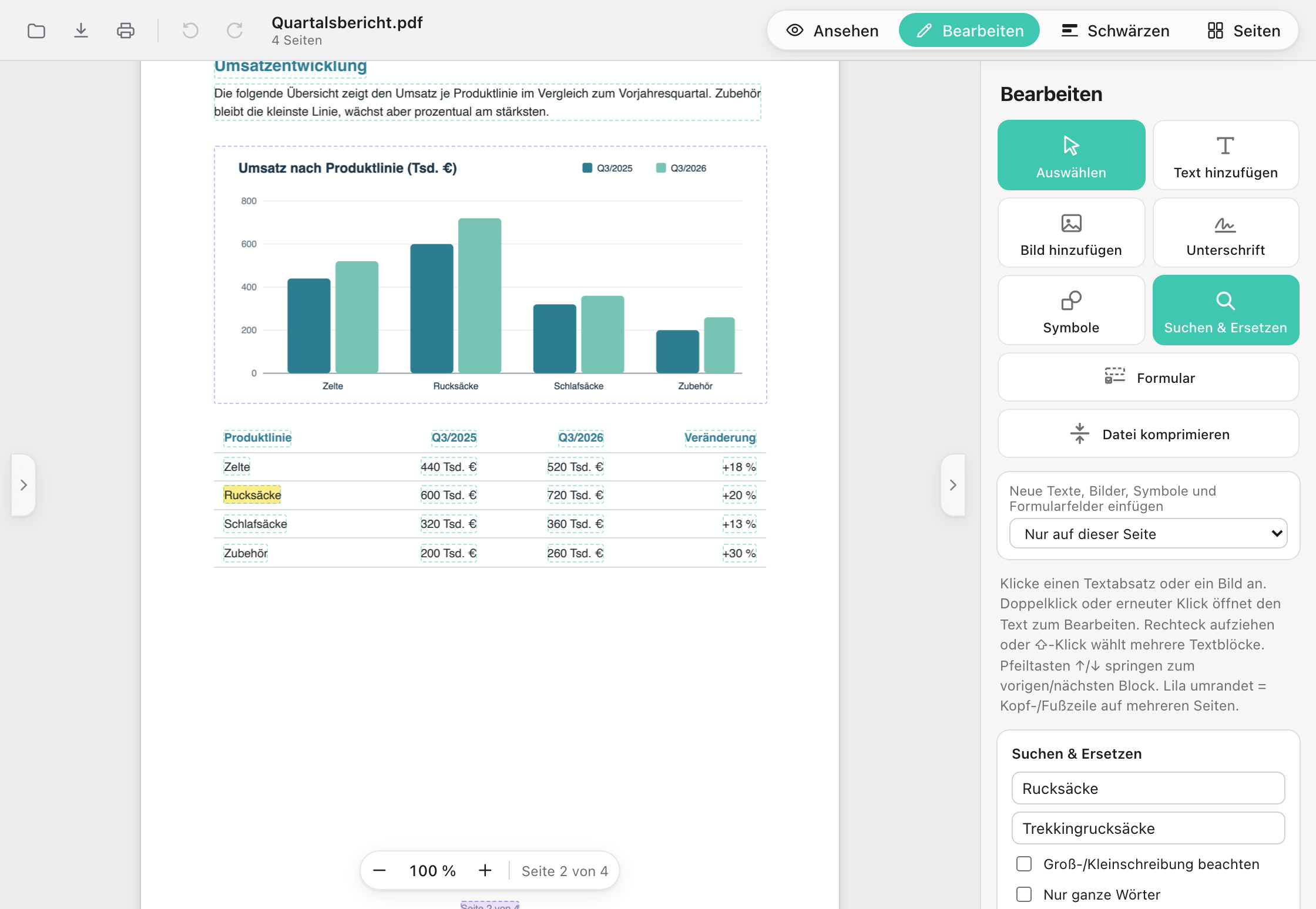
Task: Click the 100 % zoom level
Action: (x=432, y=871)
